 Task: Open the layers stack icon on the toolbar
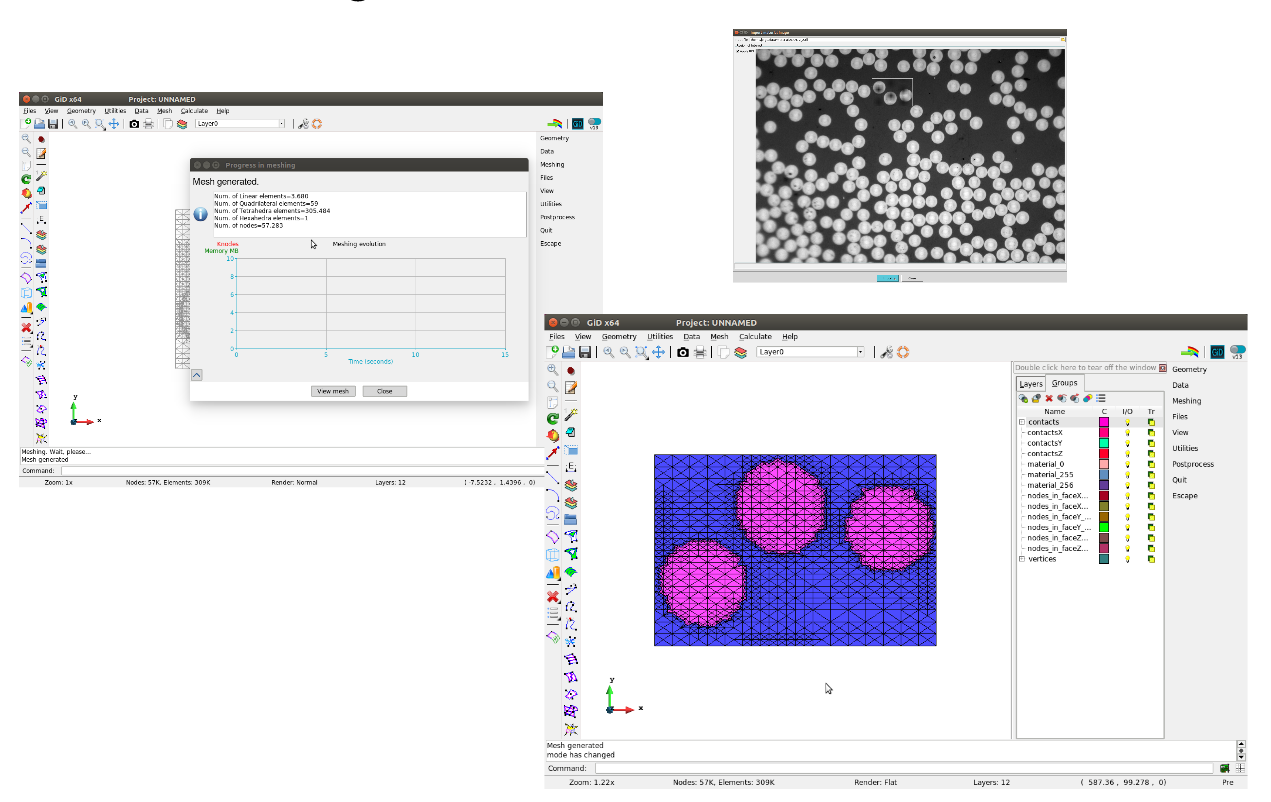(x=741, y=352)
